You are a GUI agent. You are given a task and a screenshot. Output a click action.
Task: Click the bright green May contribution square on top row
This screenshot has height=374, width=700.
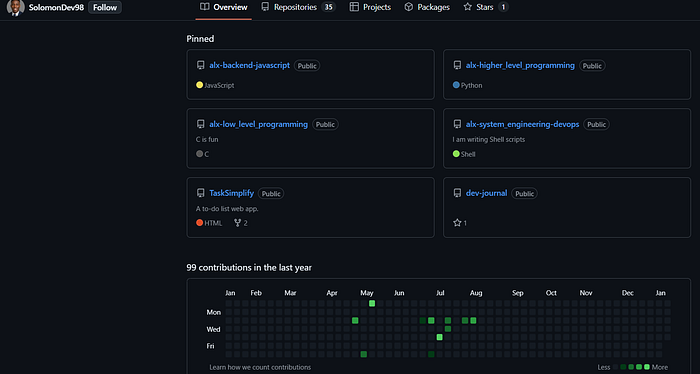(372, 303)
